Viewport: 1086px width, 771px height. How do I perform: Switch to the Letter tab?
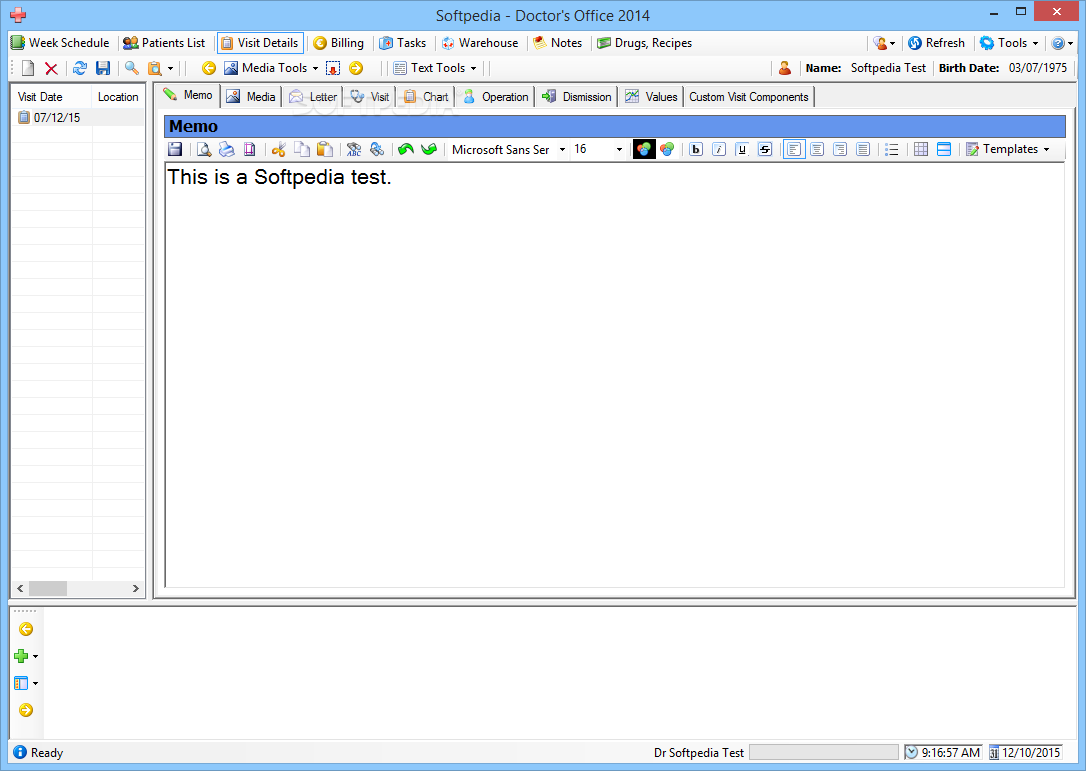coord(313,97)
